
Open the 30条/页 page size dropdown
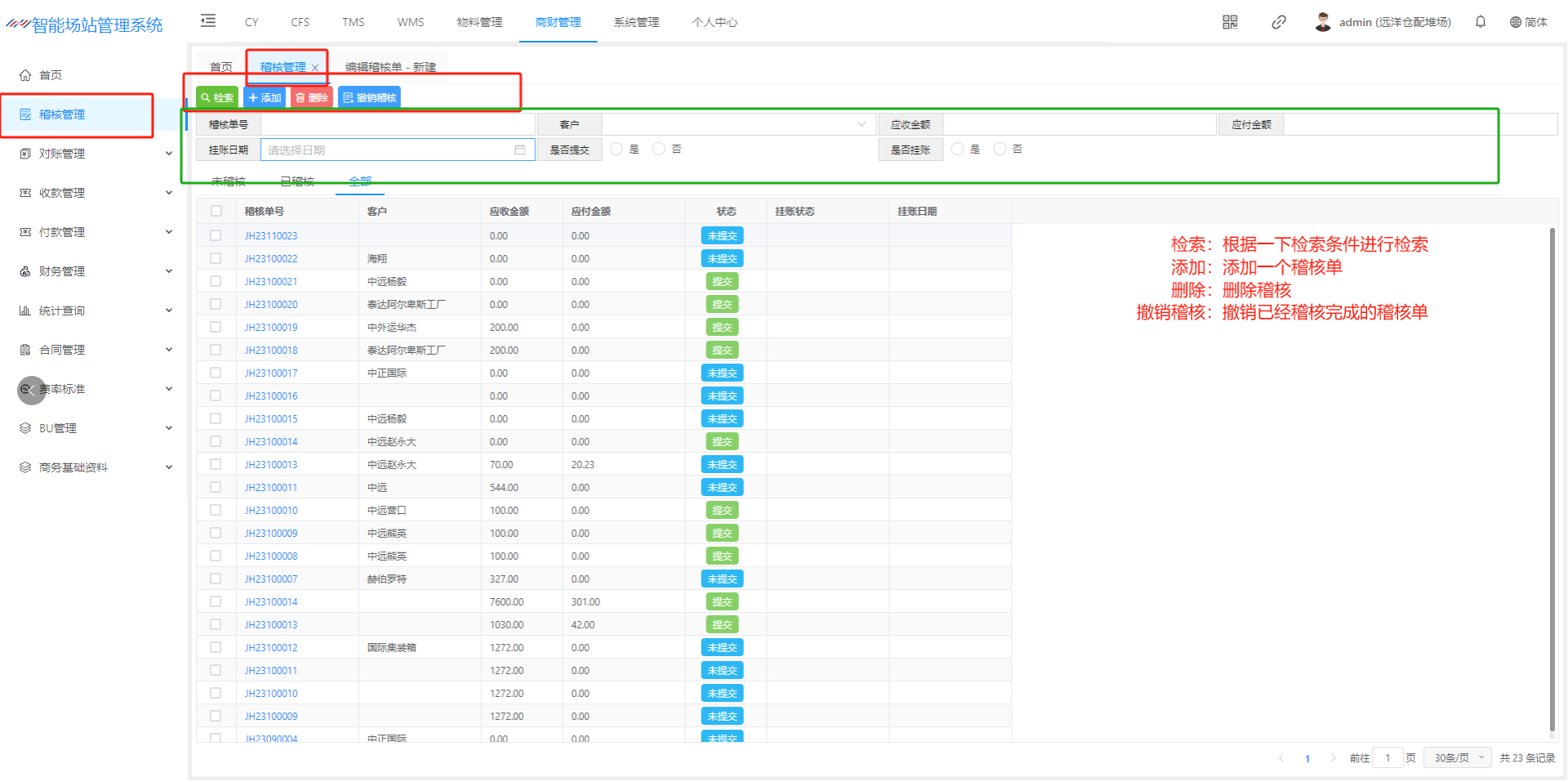click(1457, 758)
